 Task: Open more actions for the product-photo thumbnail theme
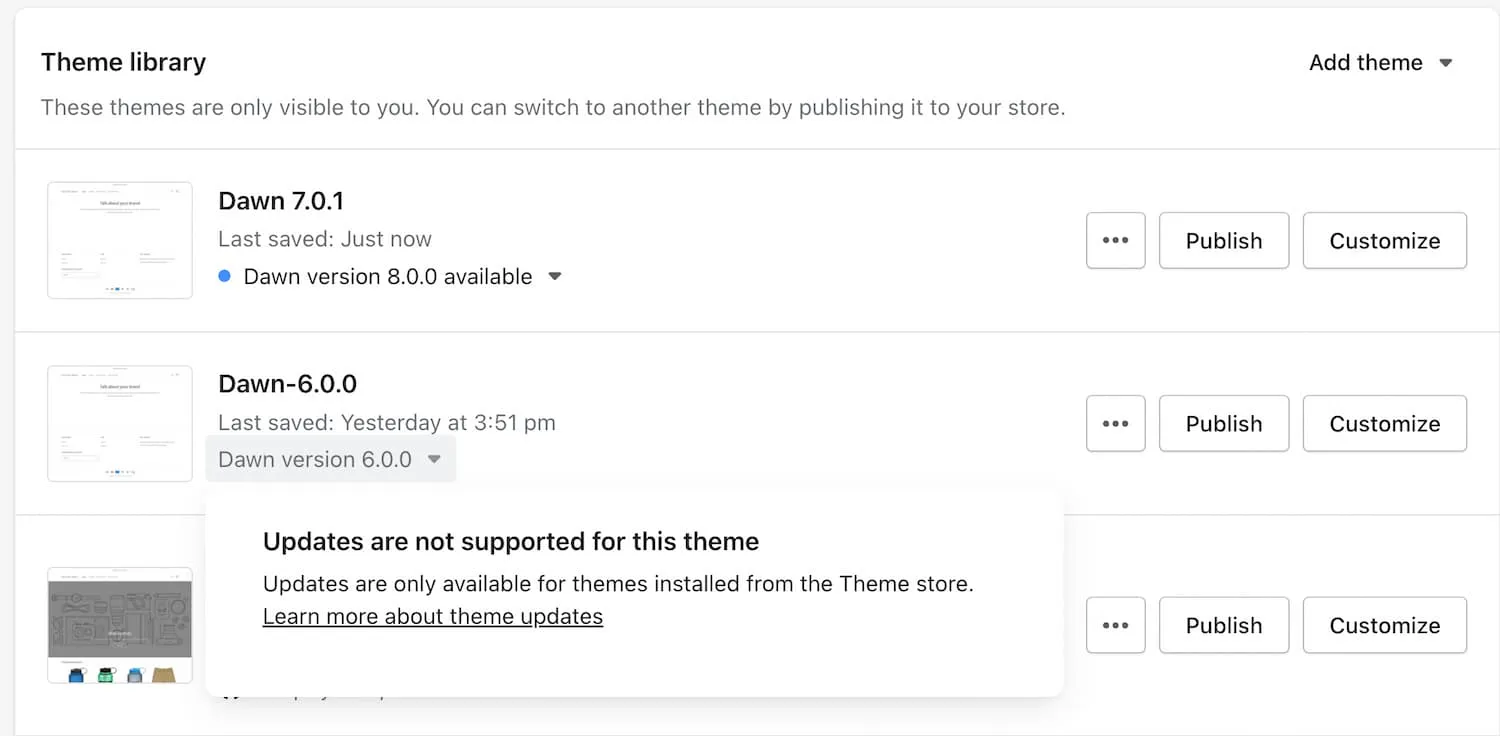(x=1115, y=626)
